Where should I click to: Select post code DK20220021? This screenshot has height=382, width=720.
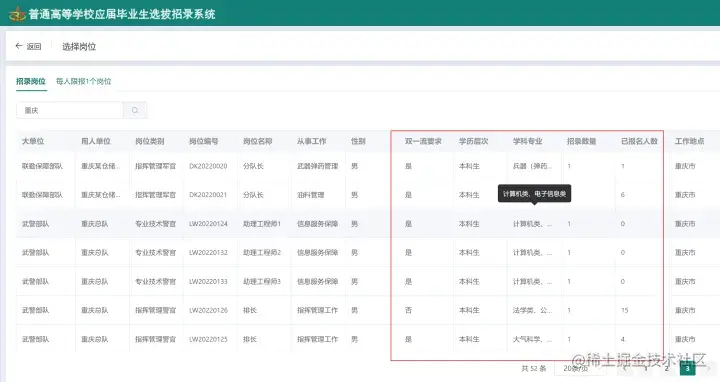[x=208, y=195]
